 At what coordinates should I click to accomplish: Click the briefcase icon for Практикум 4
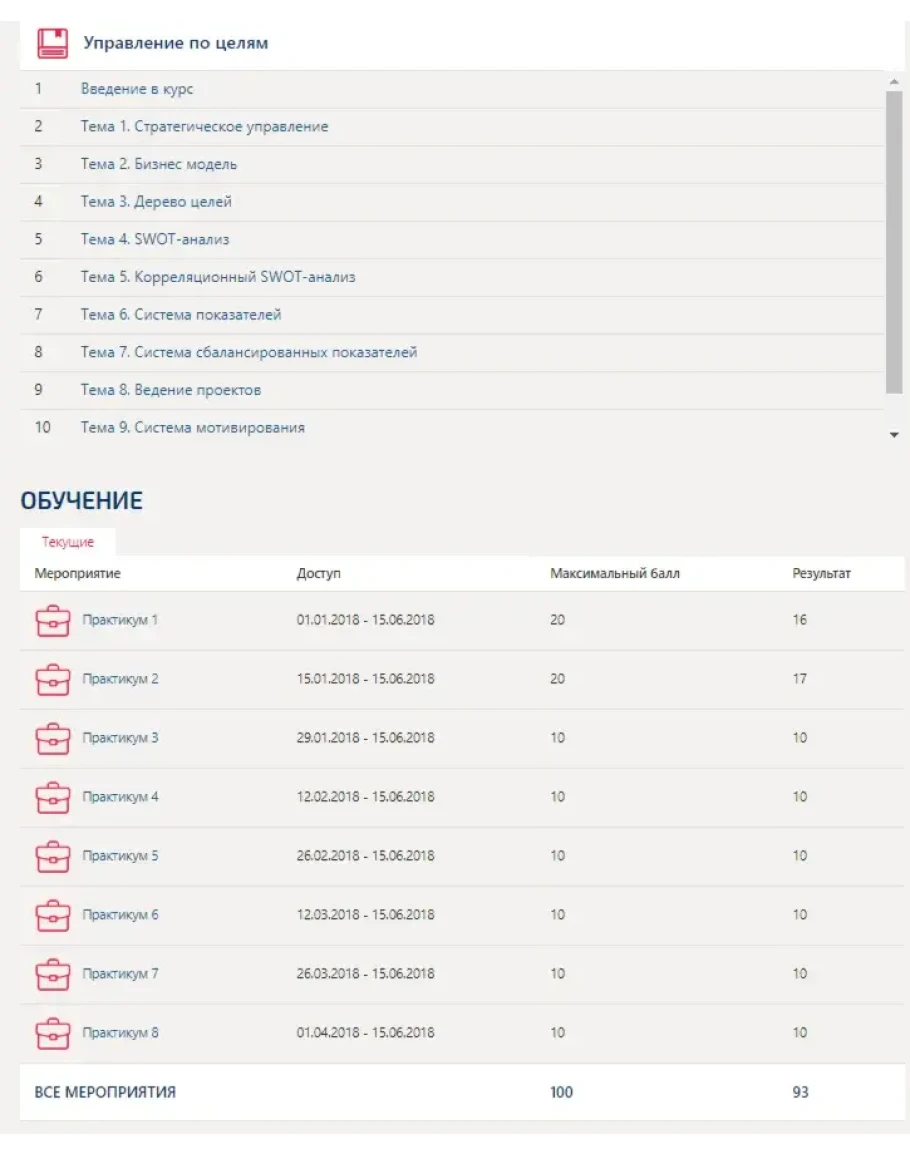pyautogui.click(x=52, y=798)
